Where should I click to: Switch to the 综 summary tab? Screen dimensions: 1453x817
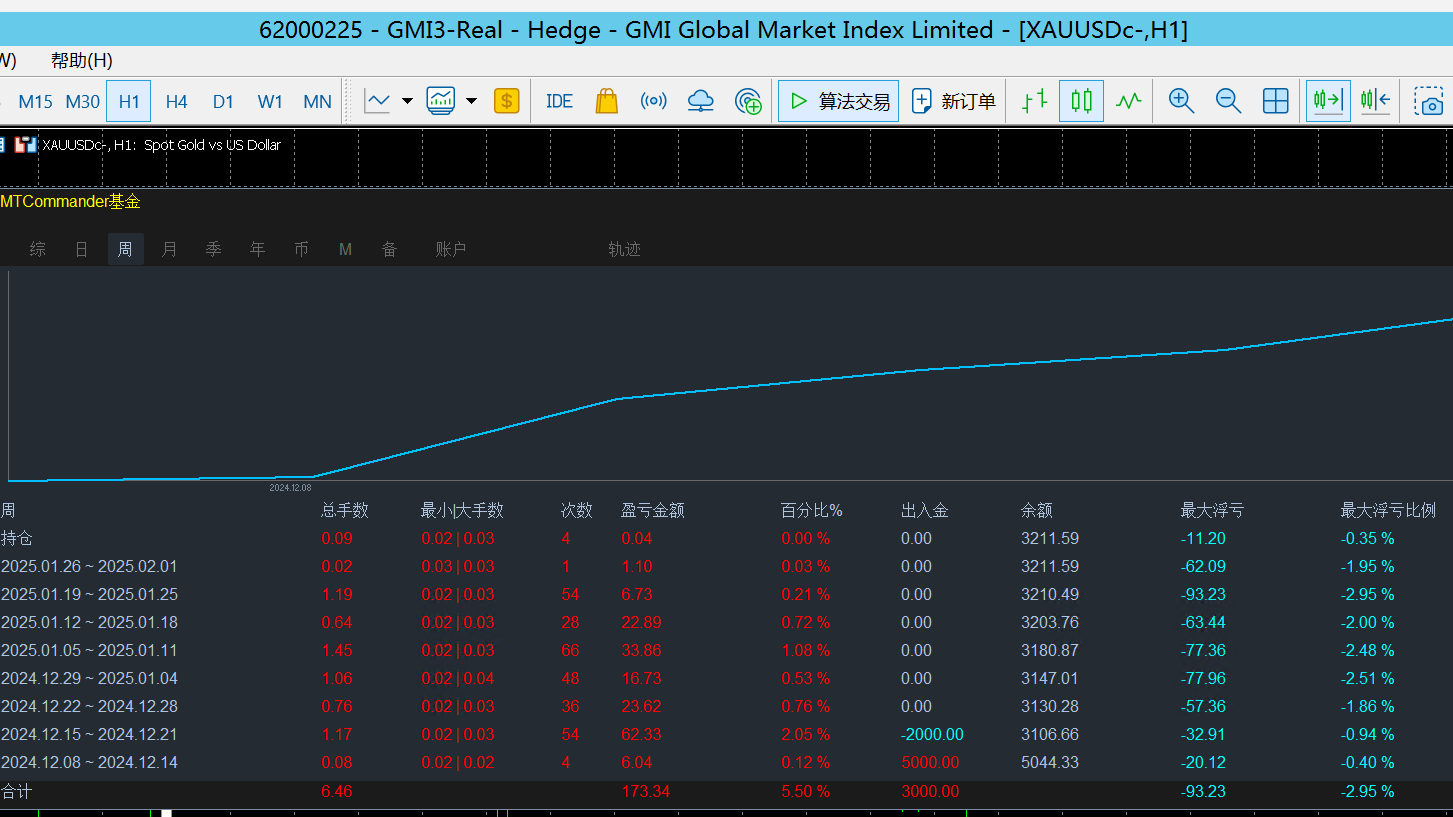[38, 249]
